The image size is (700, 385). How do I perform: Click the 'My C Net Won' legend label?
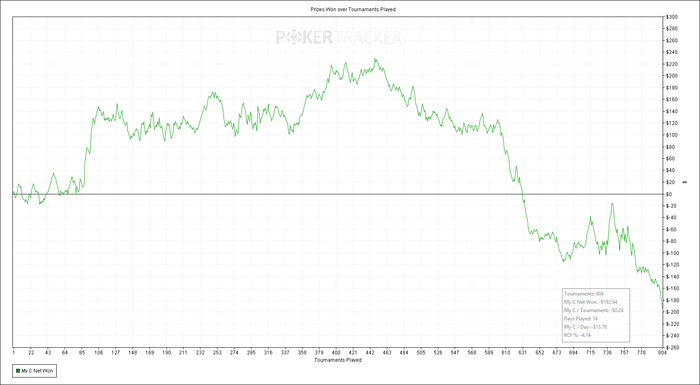[38, 371]
